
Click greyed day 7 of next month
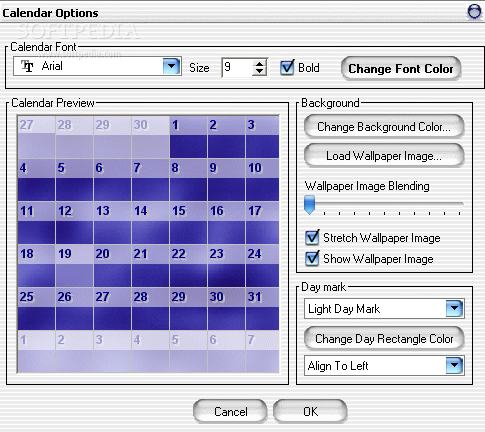click(262, 352)
